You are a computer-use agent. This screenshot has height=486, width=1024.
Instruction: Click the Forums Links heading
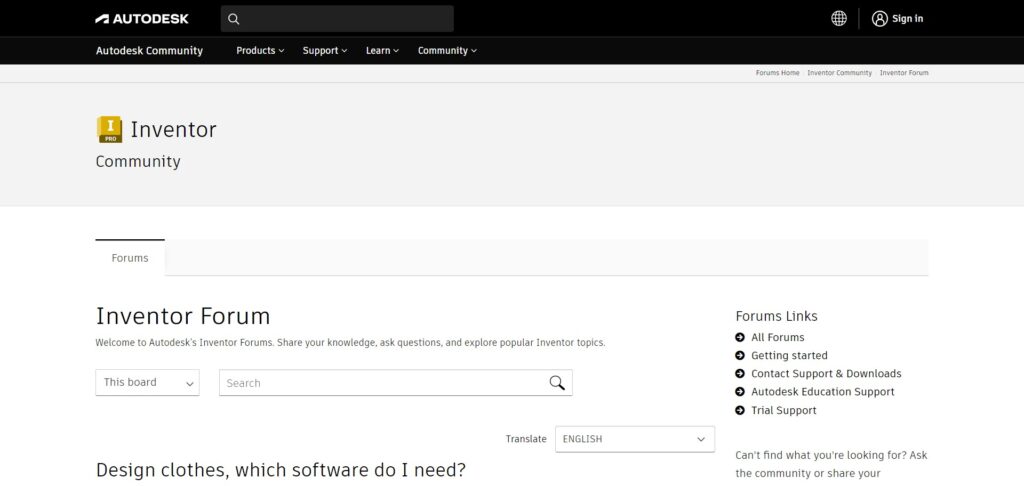[776, 316]
